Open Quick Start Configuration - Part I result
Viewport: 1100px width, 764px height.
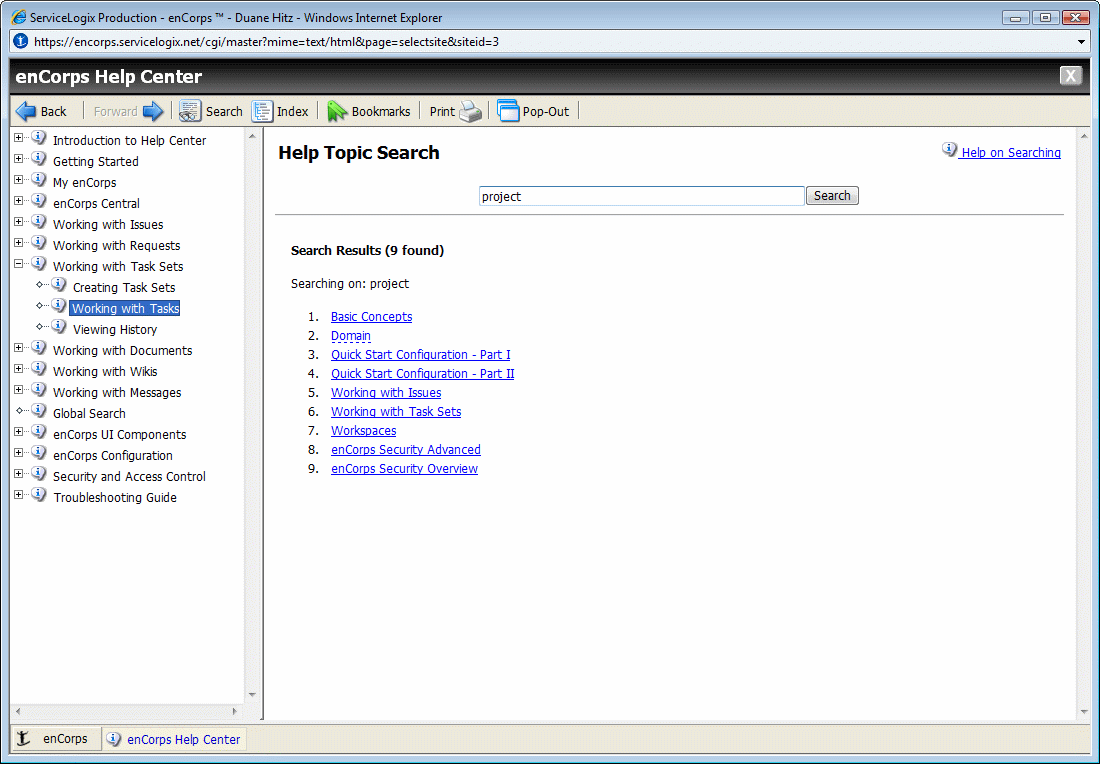tap(421, 354)
